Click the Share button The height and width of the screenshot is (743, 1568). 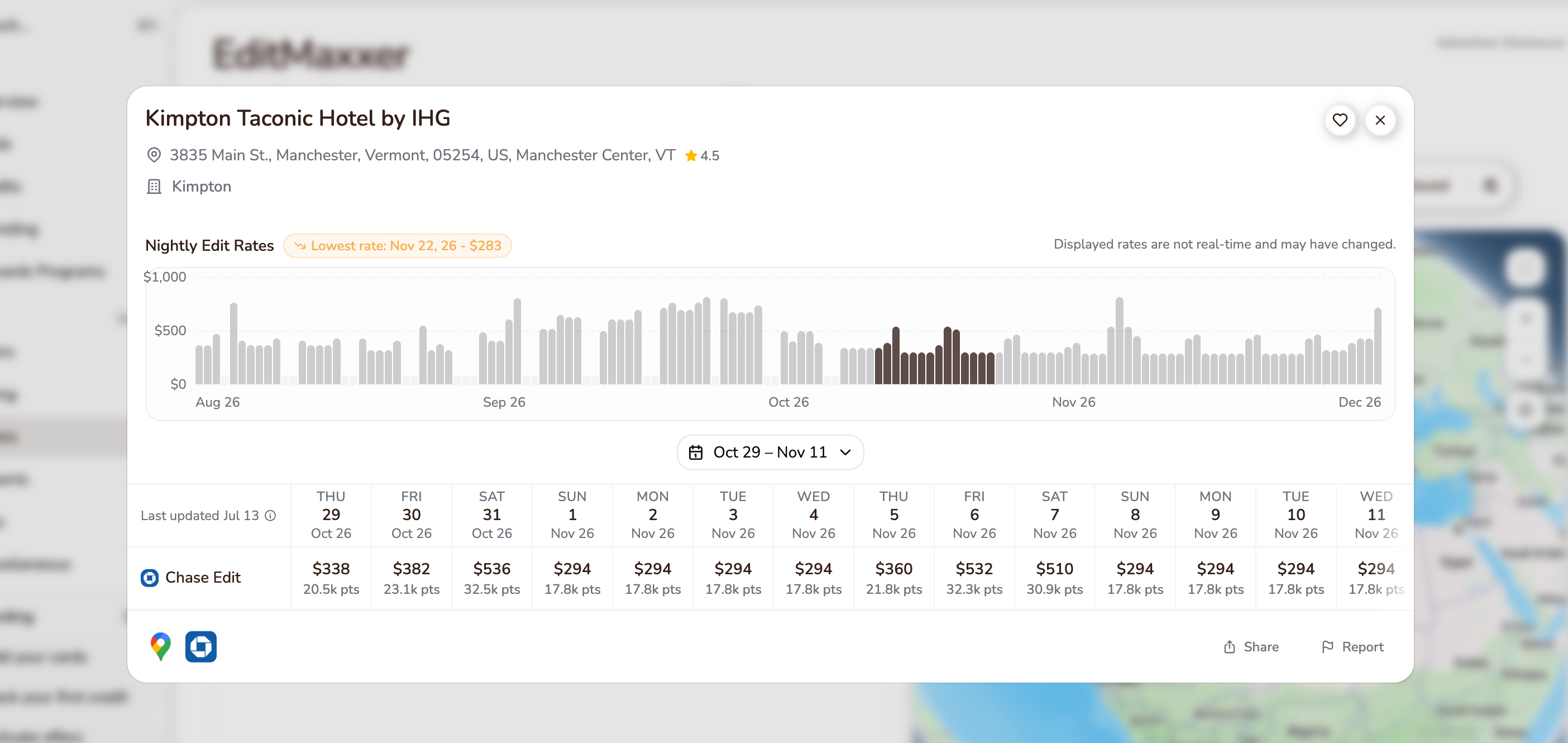(x=1251, y=647)
